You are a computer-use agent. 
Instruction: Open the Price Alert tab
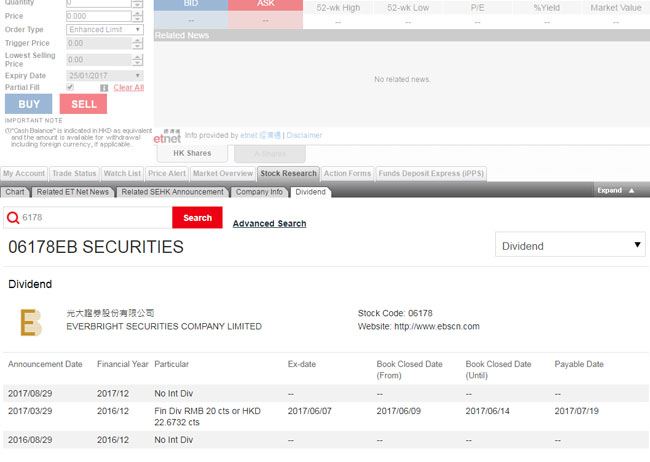click(167, 173)
